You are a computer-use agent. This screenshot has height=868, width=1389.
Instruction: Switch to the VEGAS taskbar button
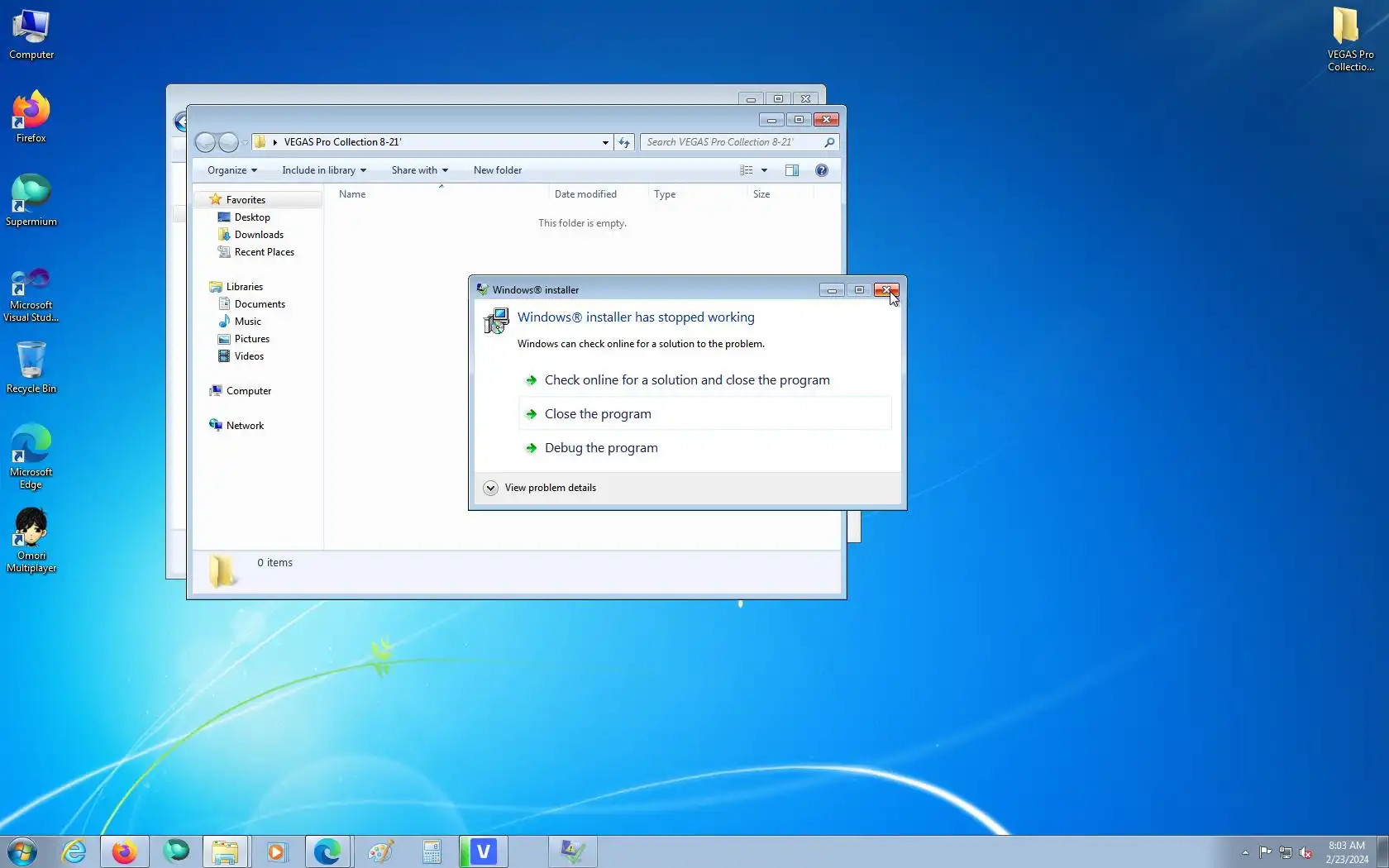(x=484, y=851)
